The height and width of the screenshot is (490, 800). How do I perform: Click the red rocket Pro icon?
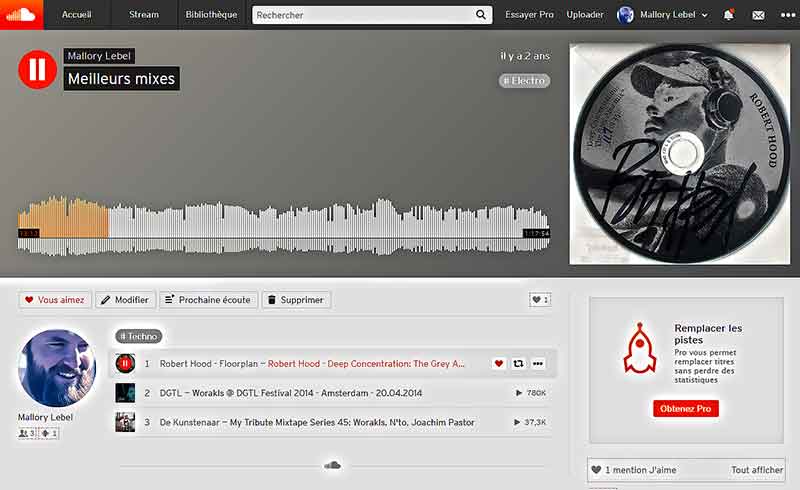click(x=640, y=347)
